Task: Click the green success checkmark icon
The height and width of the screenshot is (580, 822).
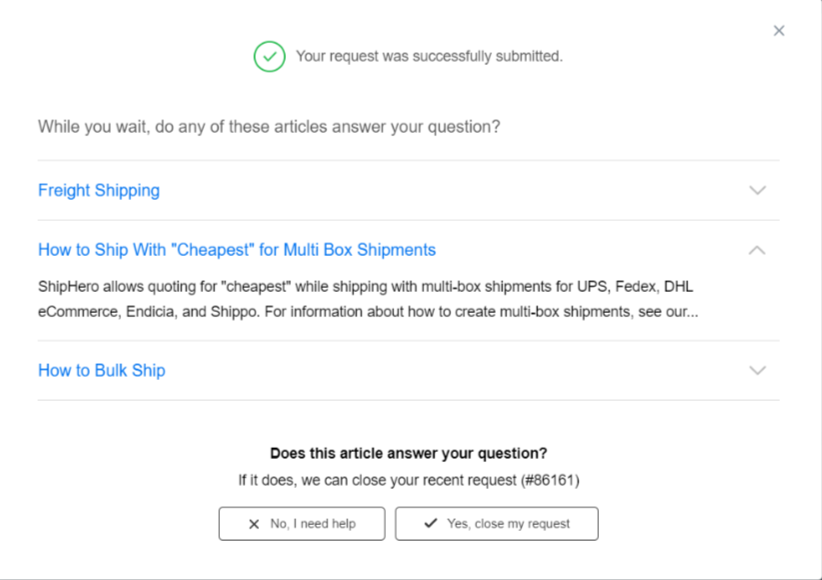Action: pyautogui.click(x=269, y=56)
